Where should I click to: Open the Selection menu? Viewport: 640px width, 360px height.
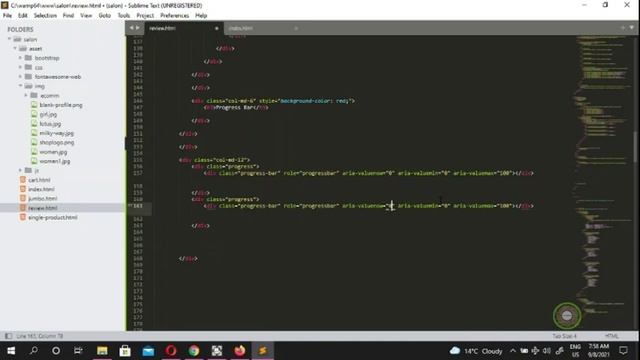pos(45,16)
